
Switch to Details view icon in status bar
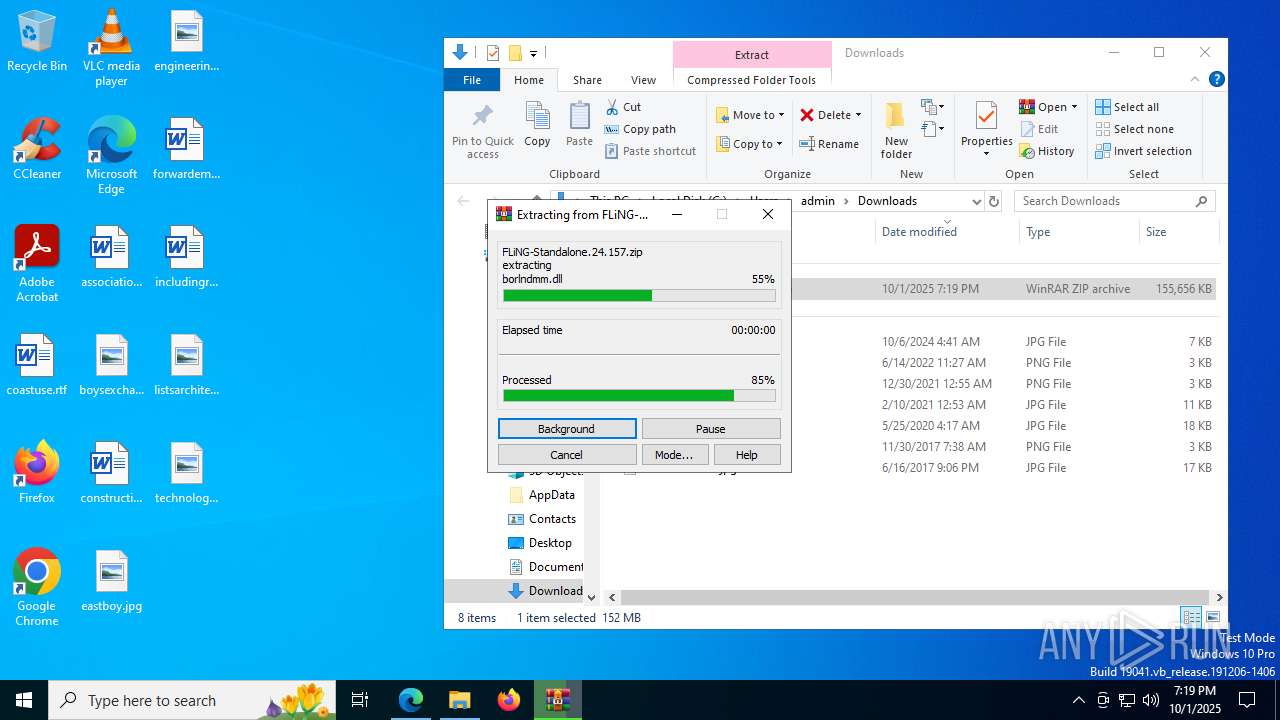pyautogui.click(x=1191, y=617)
